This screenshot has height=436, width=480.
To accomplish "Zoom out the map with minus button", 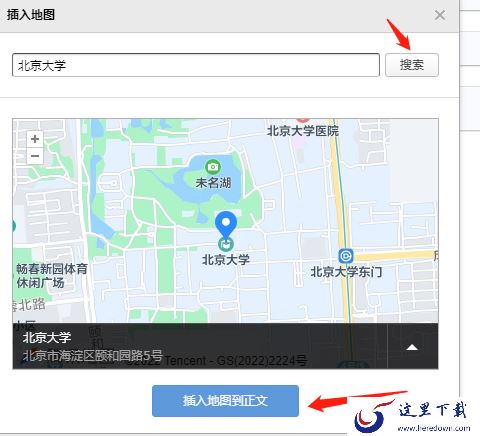I will (x=35, y=156).
